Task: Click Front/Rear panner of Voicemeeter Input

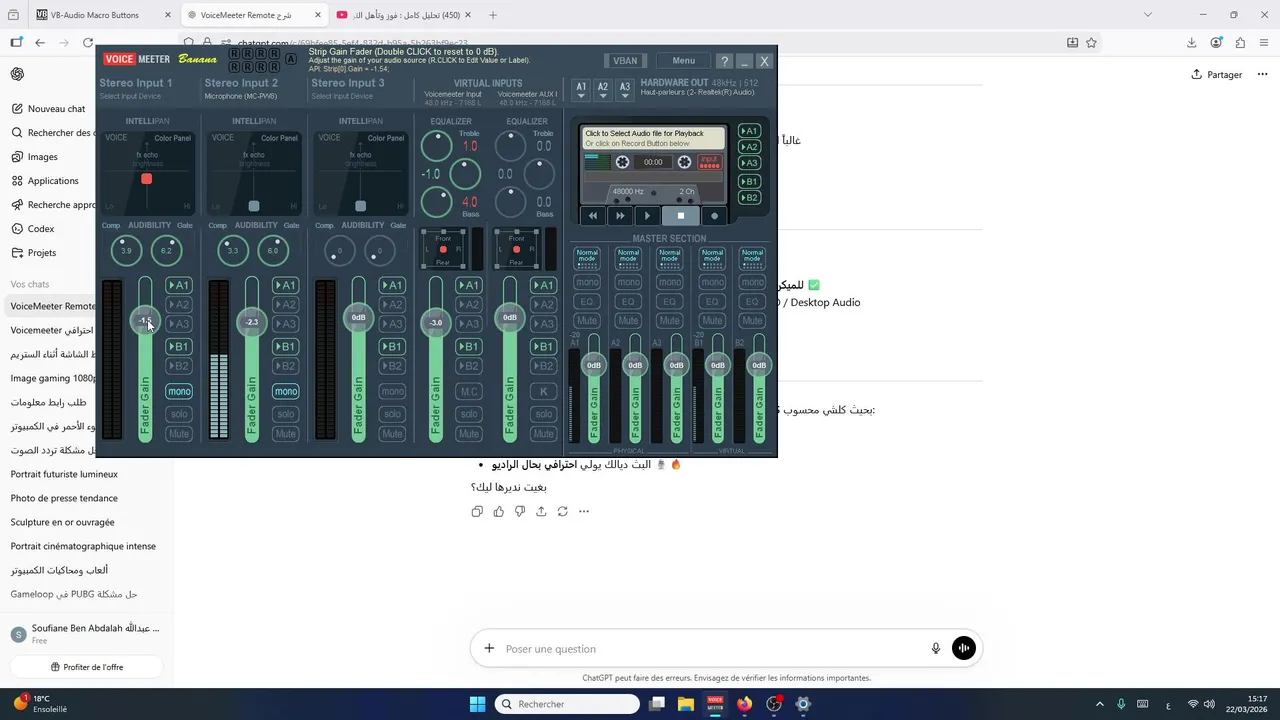Action: tap(443, 249)
